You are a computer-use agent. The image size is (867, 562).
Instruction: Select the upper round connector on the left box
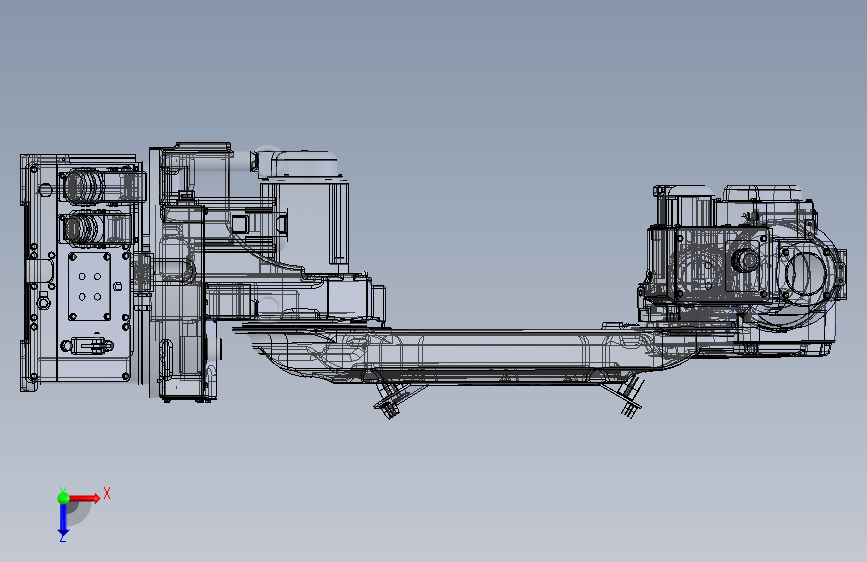[83, 186]
